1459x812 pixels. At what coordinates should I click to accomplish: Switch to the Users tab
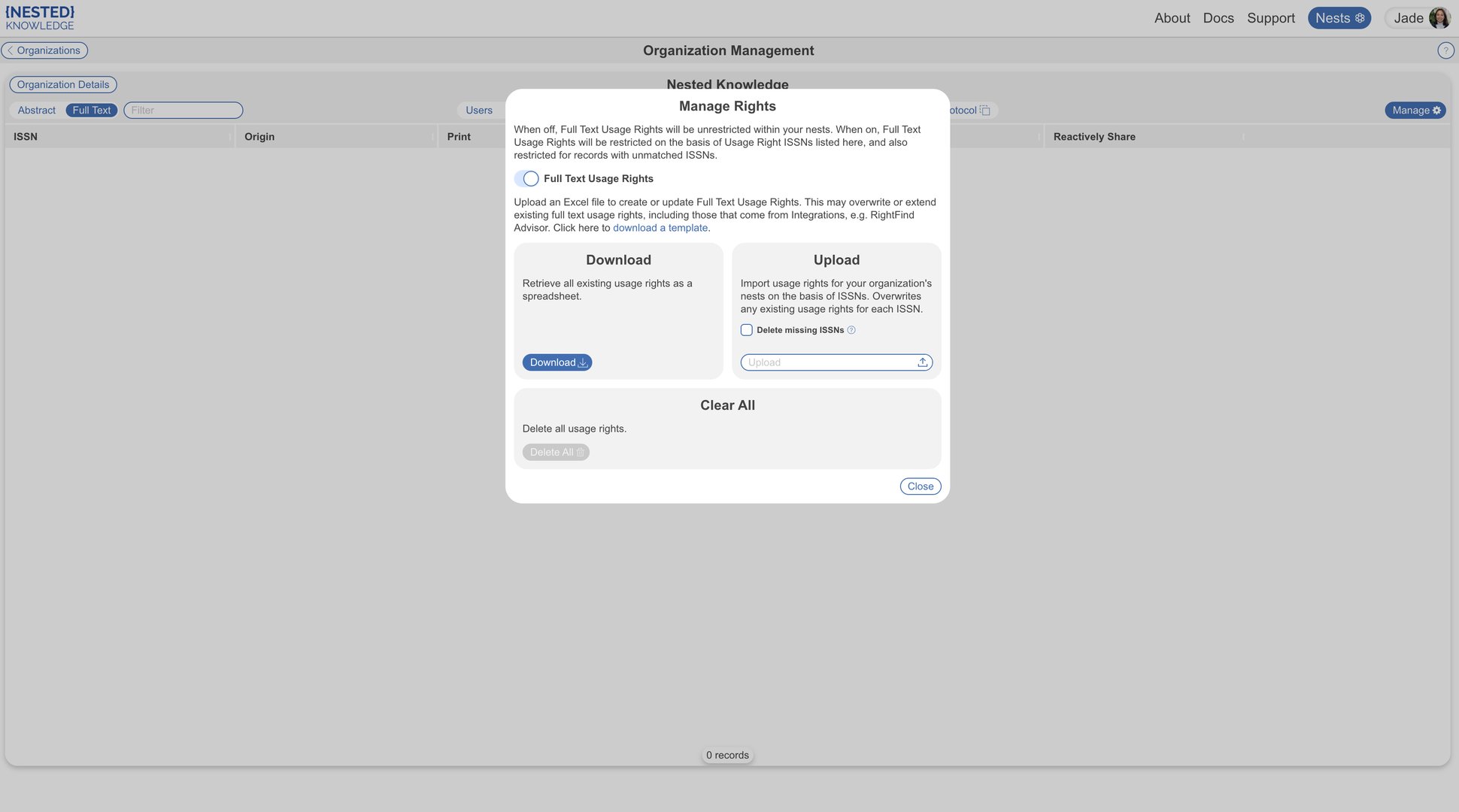point(479,110)
